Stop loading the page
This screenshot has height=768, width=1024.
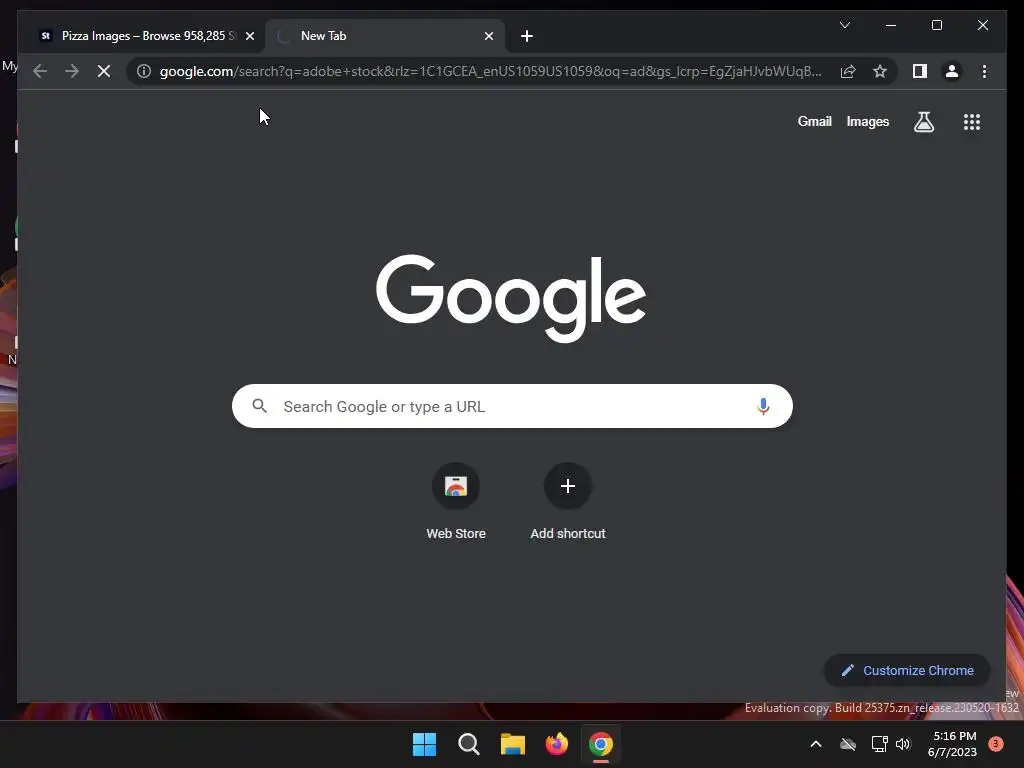[104, 71]
